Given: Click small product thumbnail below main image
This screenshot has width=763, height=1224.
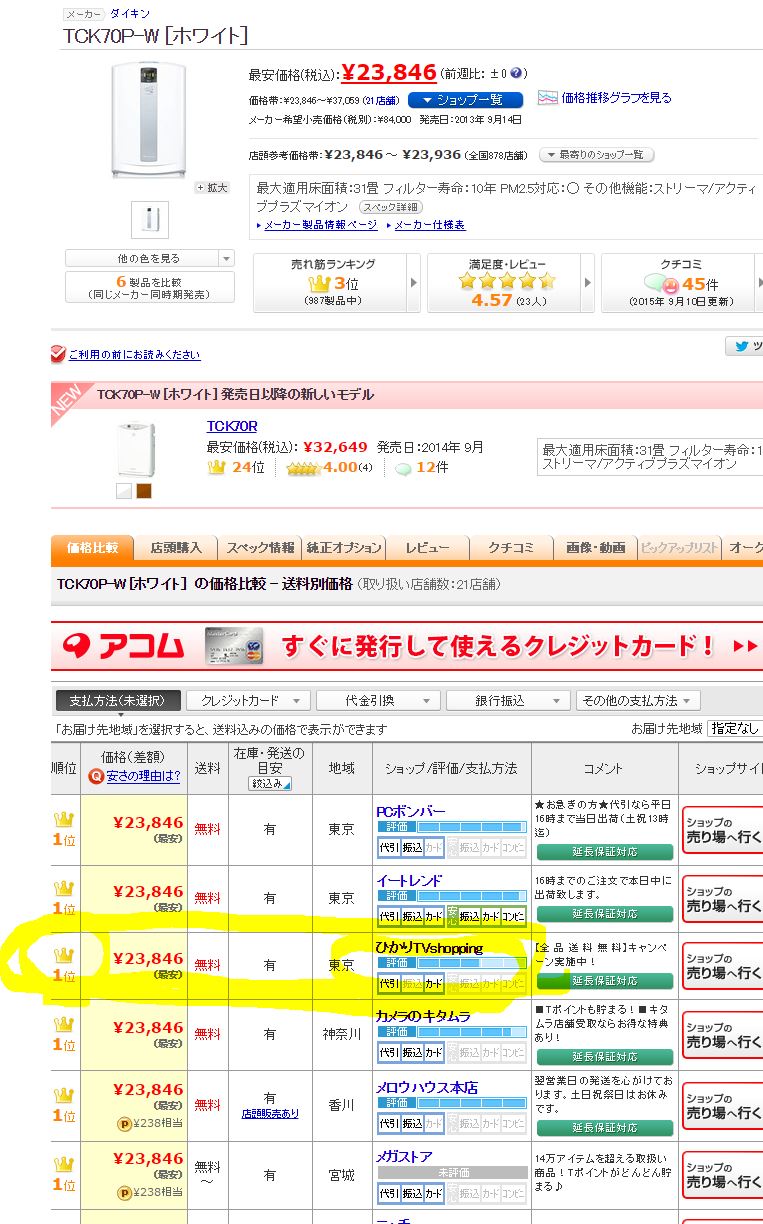Looking at the screenshot, I should [x=150, y=219].
